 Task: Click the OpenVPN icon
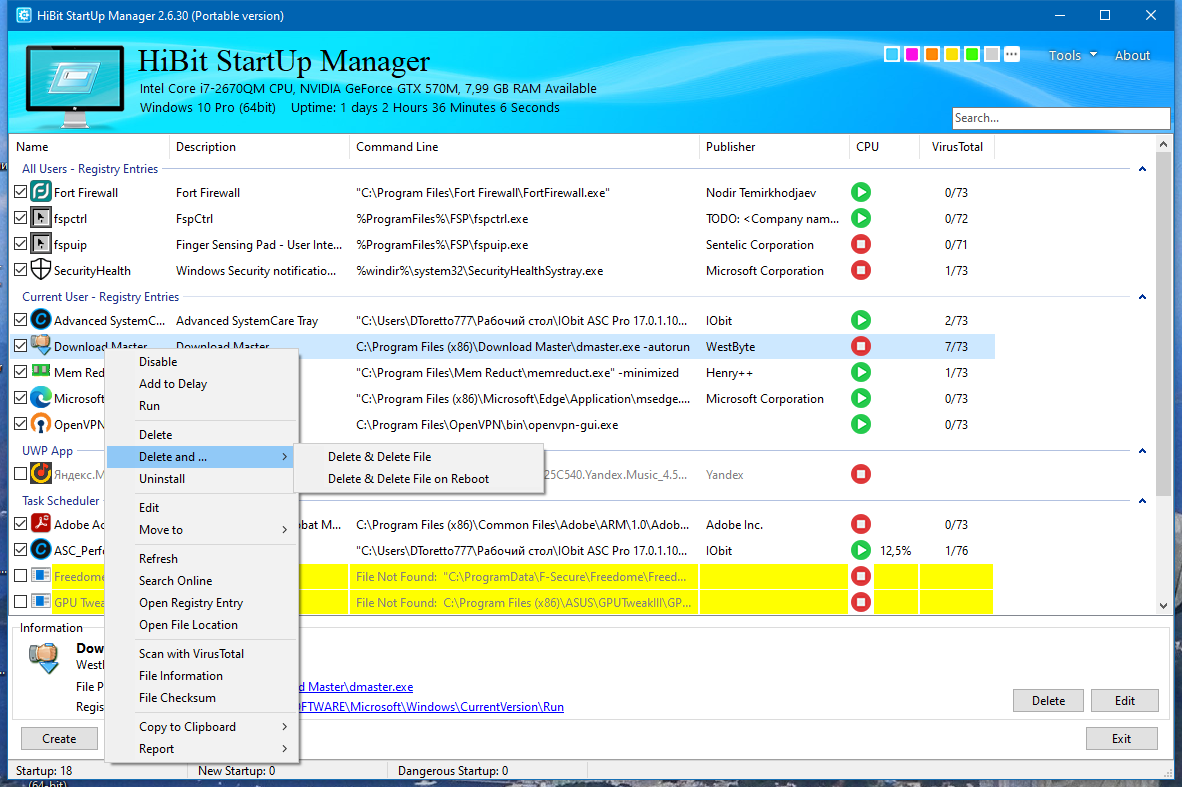pos(41,424)
